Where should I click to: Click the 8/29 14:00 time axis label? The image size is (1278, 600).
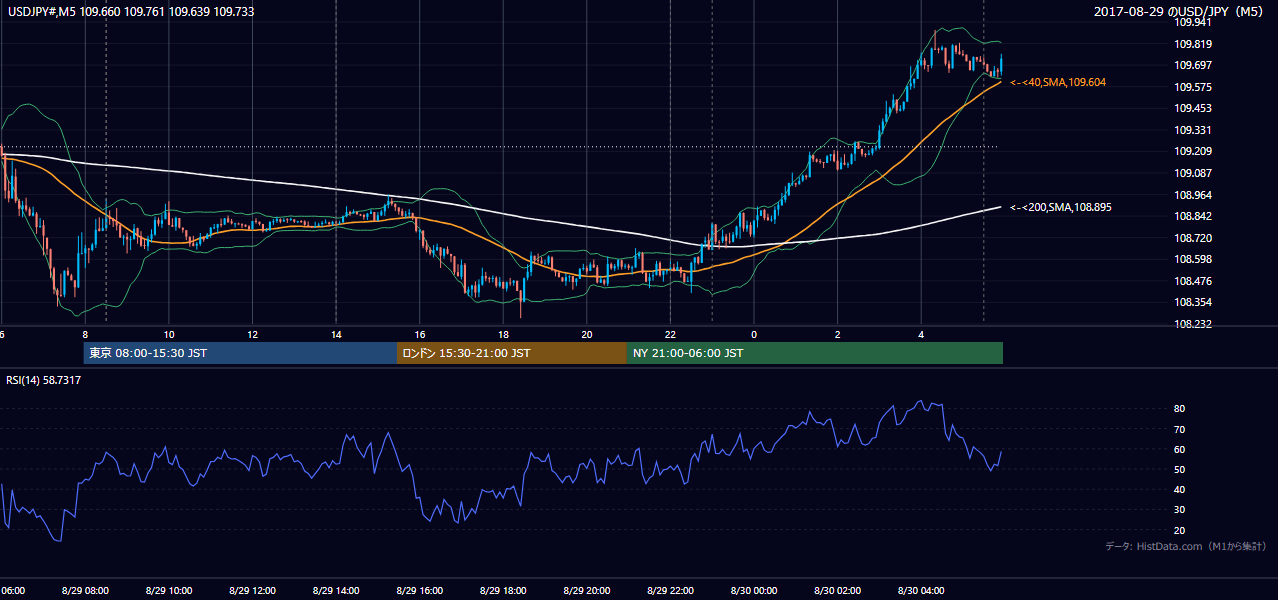pyautogui.click(x=336, y=590)
